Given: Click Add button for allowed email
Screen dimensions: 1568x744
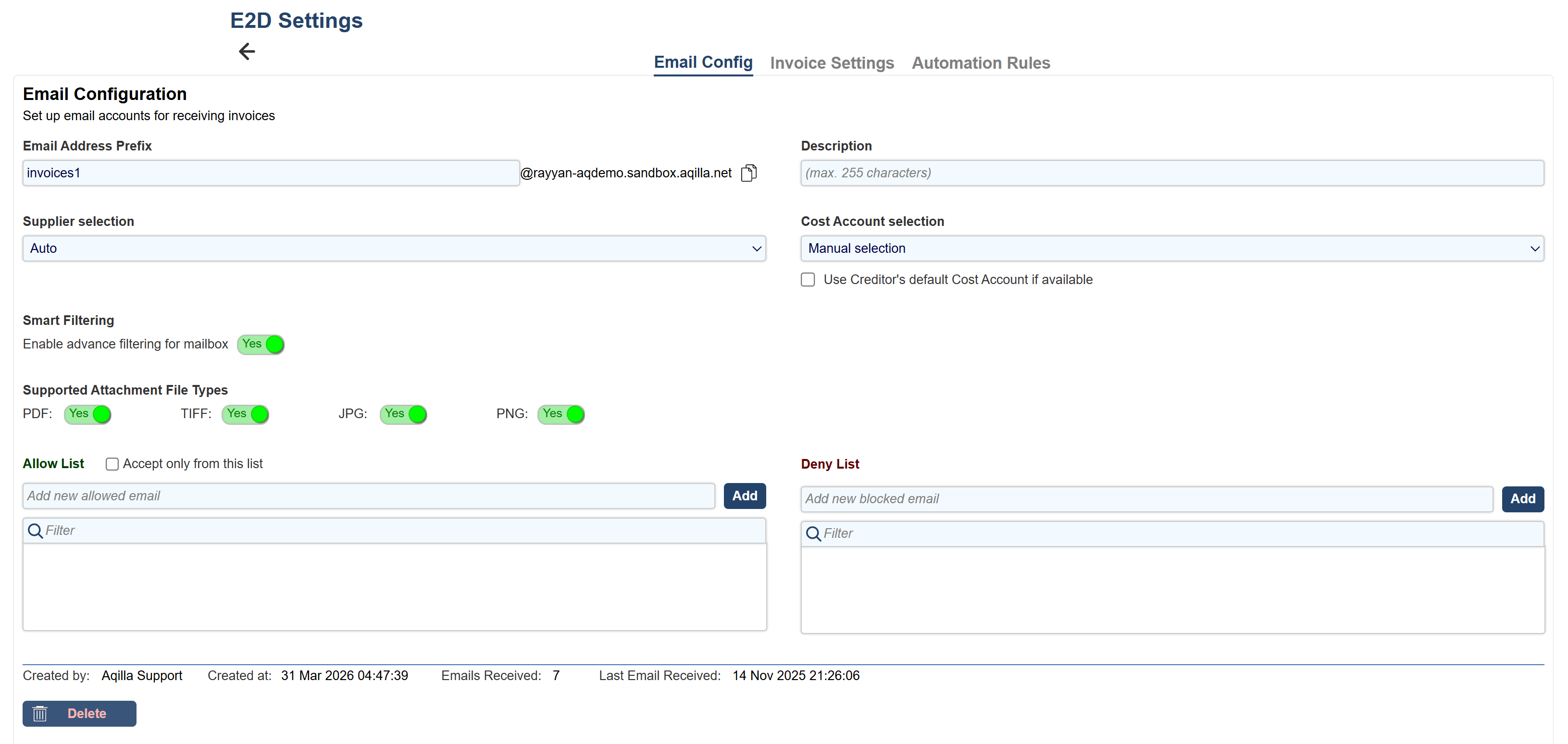Looking at the screenshot, I should tap(745, 496).
